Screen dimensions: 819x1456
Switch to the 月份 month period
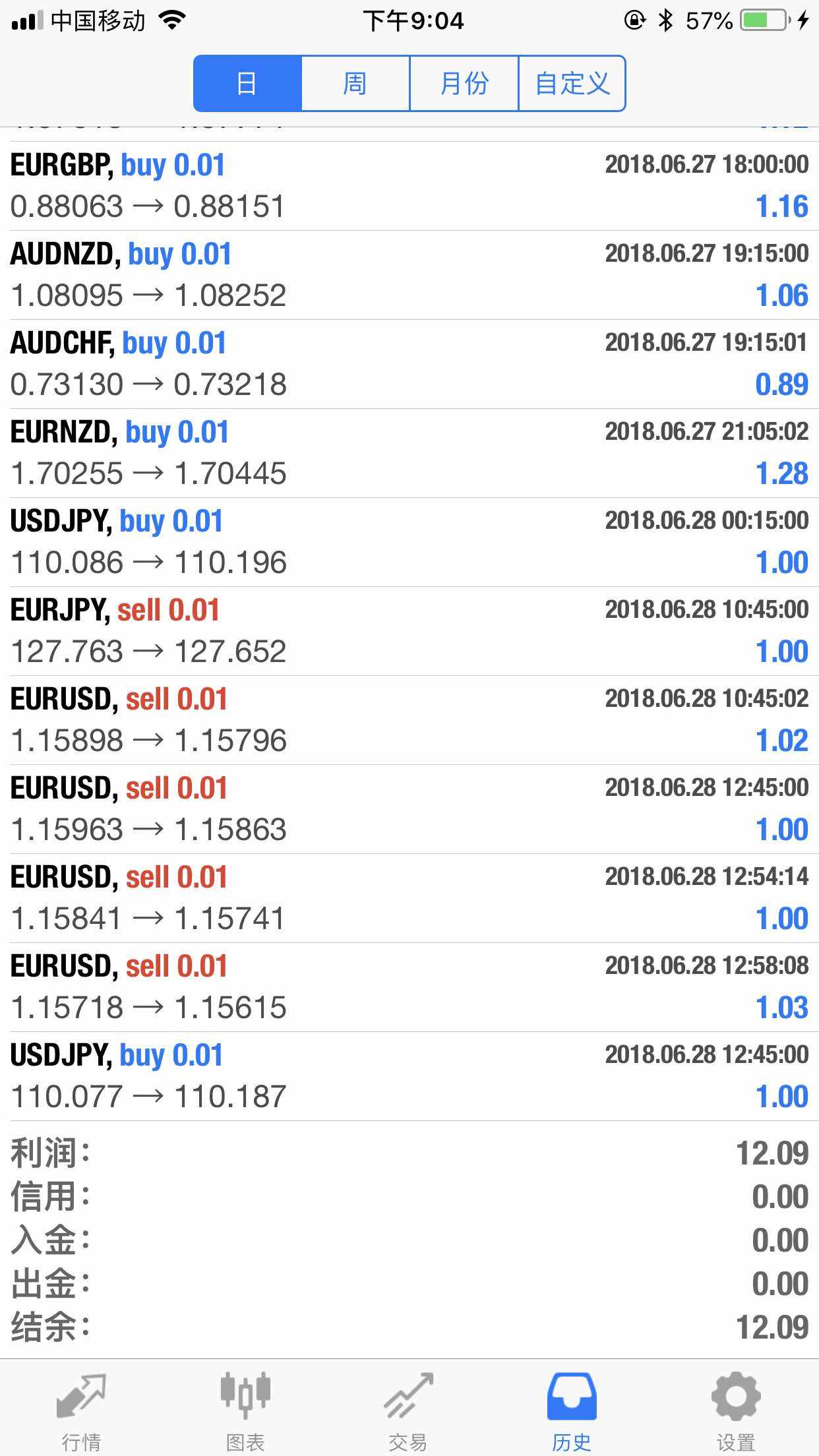click(x=464, y=84)
